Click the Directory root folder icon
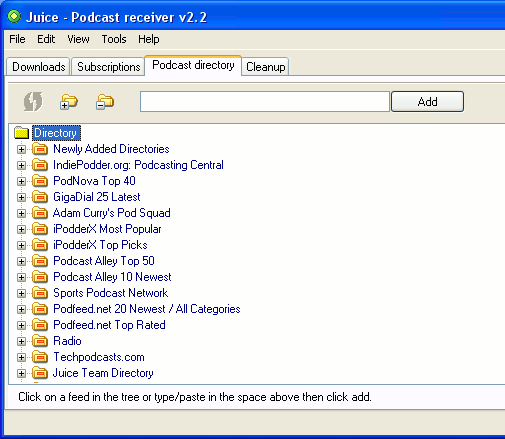The width and height of the screenshot is (505, 439). 22,133
